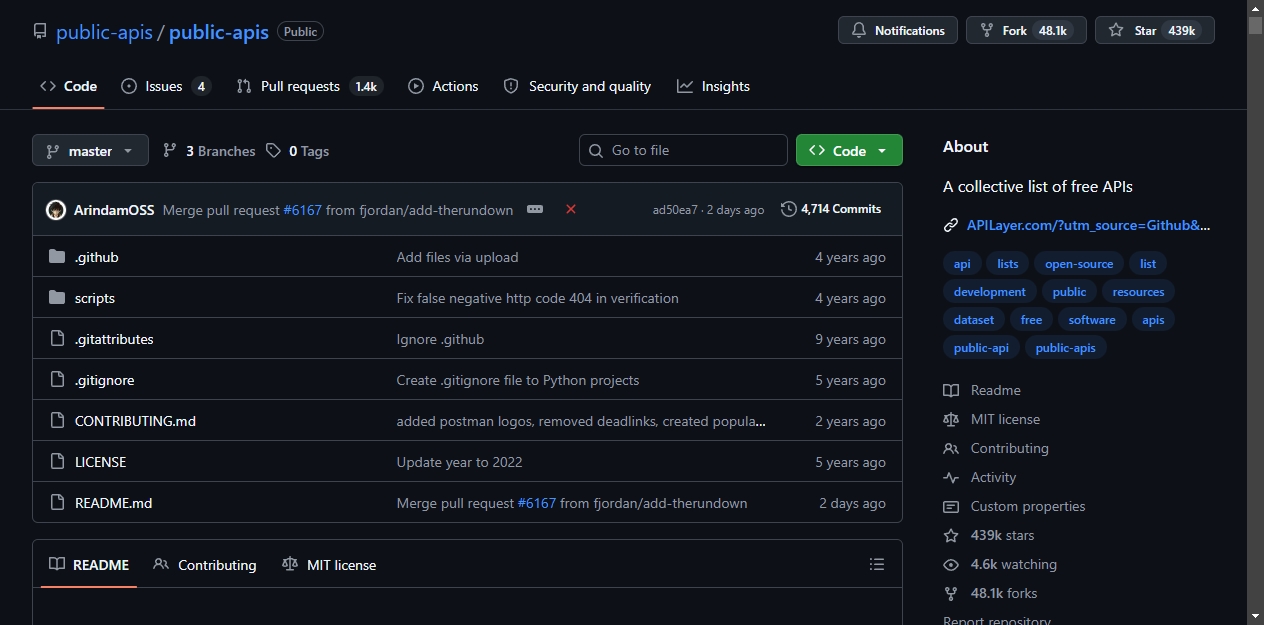Click the .gitattributes file icon
This screenshot has width=1264, height=625.
[x=57, y=339]
